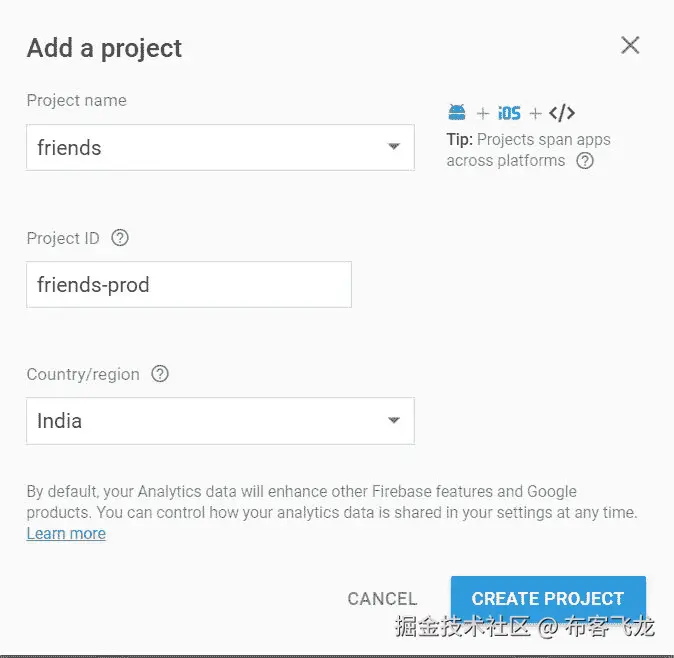This screenshot has width=674, height=658.
Task: Focus the Project ID field friends-prod
Action: 188,285
